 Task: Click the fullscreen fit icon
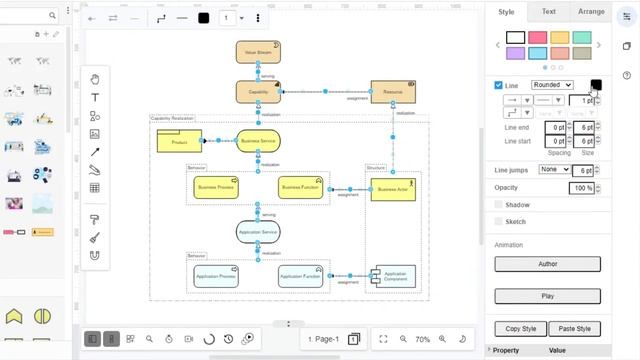(x=383, y=339)
